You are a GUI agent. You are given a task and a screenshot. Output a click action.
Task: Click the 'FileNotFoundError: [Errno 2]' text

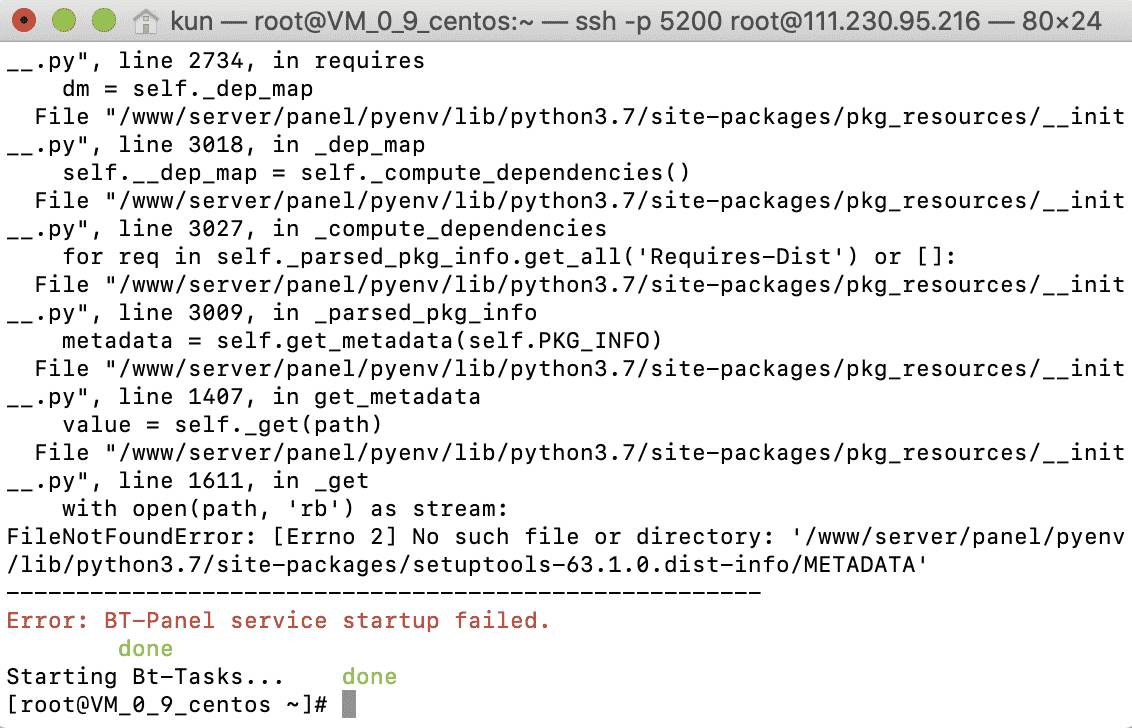[x=202, y=537]
